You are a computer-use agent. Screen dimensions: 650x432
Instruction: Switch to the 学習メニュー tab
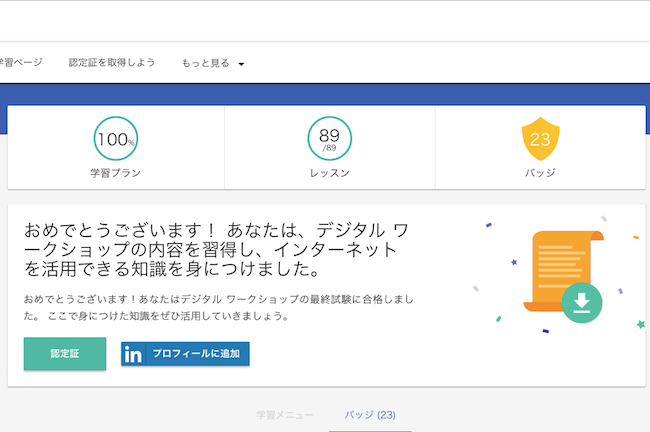[285, 415]
